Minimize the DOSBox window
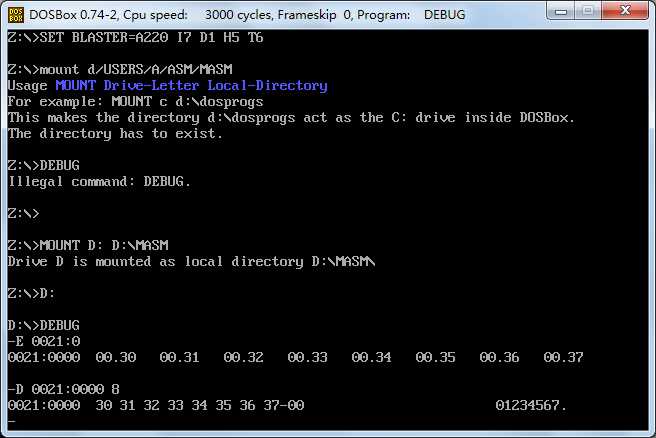The height and width of the screenshot is (438, 656). [x=561, y=11]
